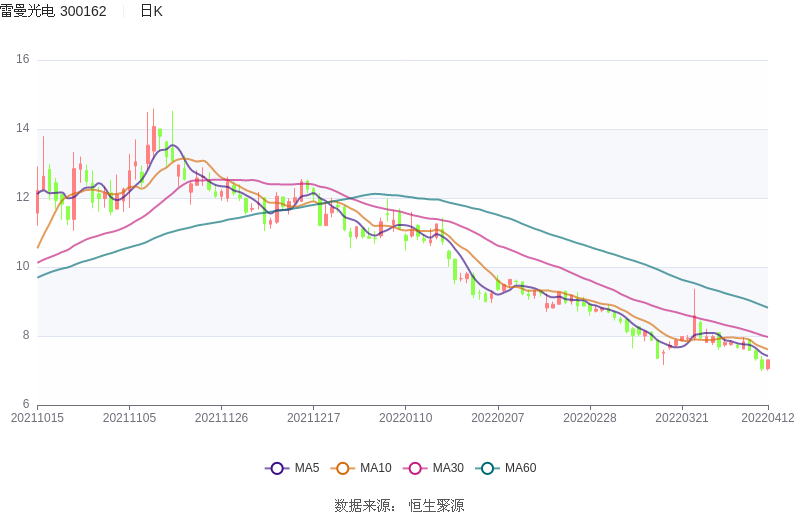This screenshot has height=517, width=800.
Task: Click the 6 price label on y-axis
Action: click(x=26, y=404)
